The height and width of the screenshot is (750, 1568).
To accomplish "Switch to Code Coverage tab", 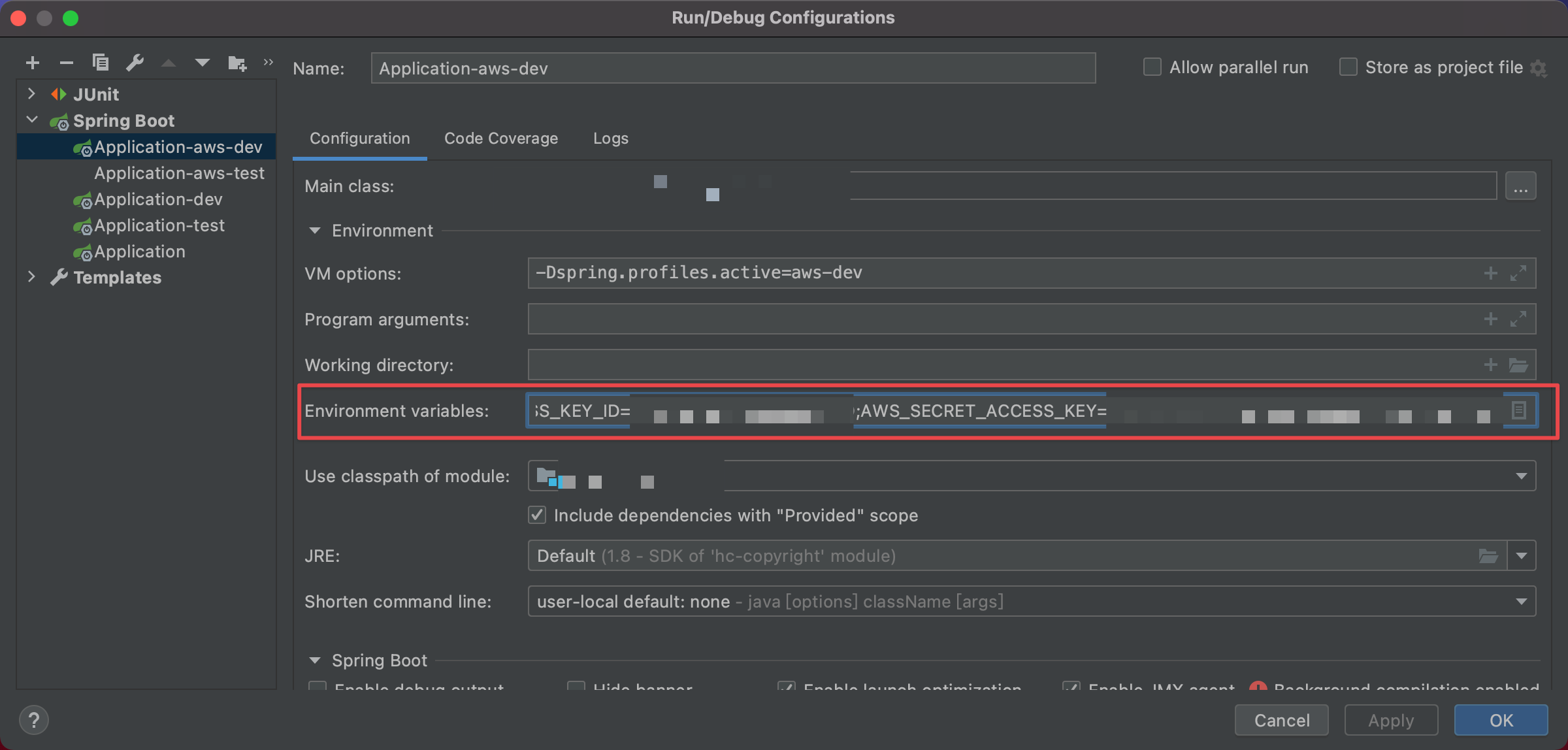I will coord(501,139).
